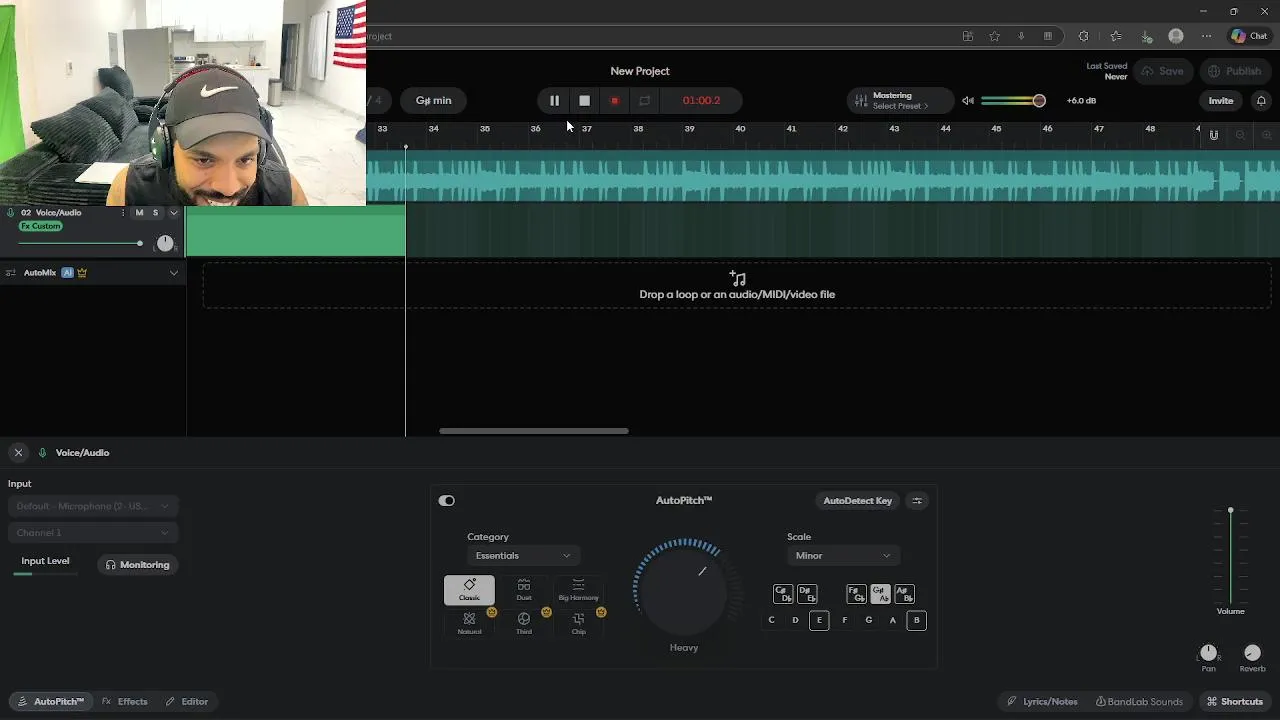Open the G# min key selector
This screenshot has width=1280, height=720.
pos(434,100)
